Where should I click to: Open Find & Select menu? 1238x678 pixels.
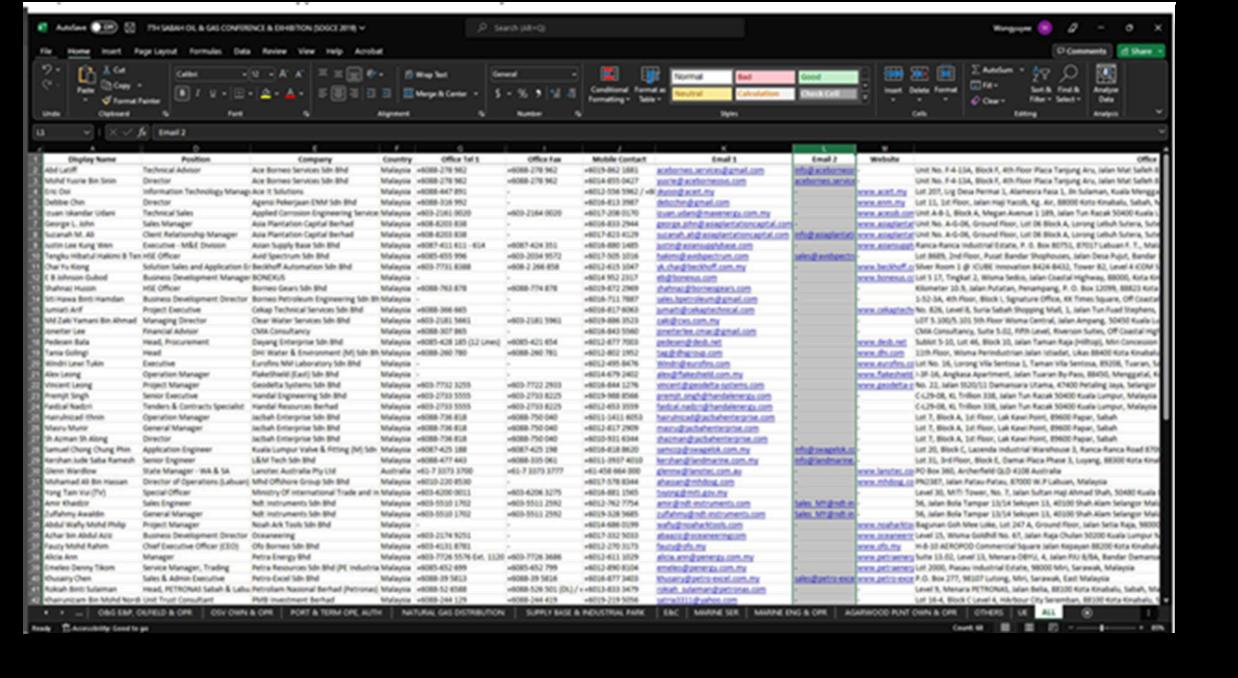[x=1068, y=84]
